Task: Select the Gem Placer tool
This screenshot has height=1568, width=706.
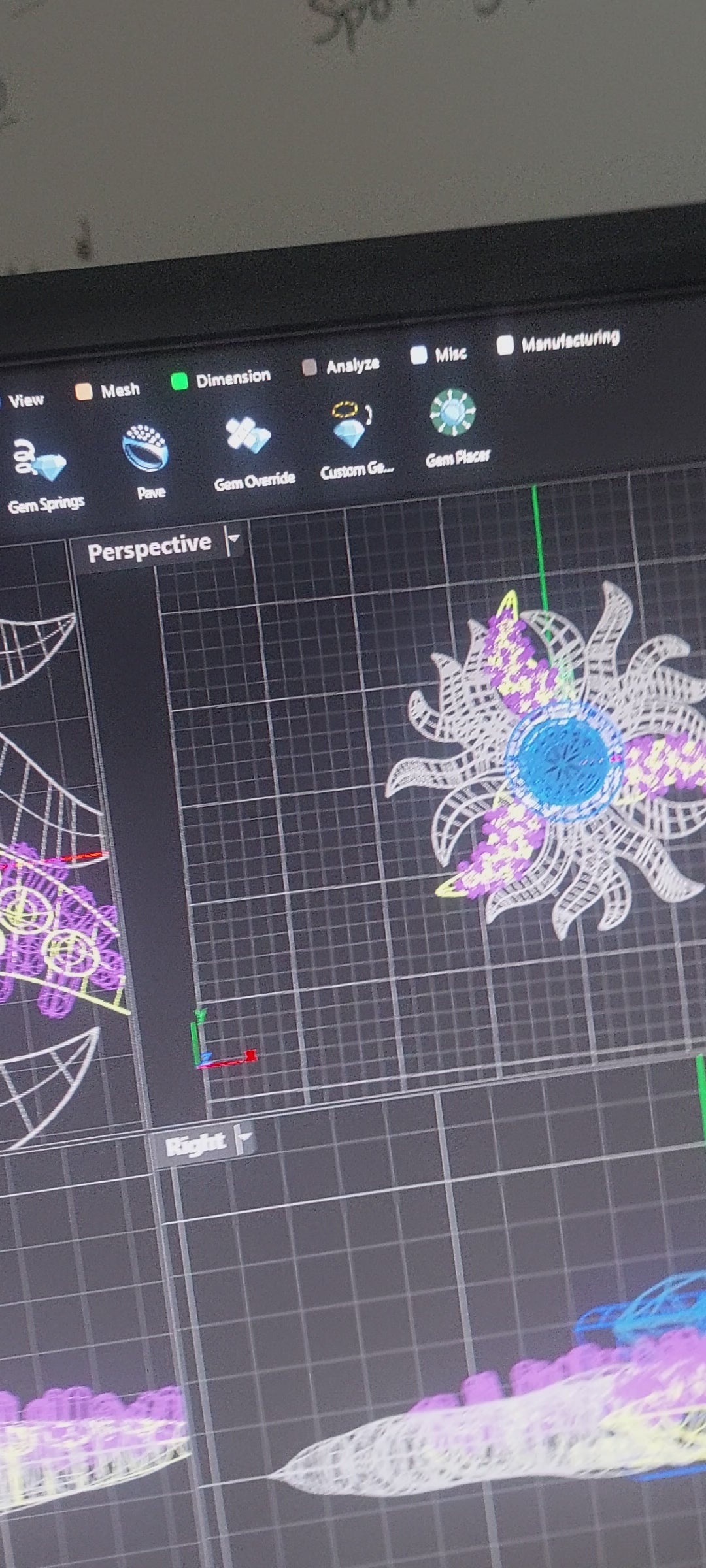Action: pos(456,427)
